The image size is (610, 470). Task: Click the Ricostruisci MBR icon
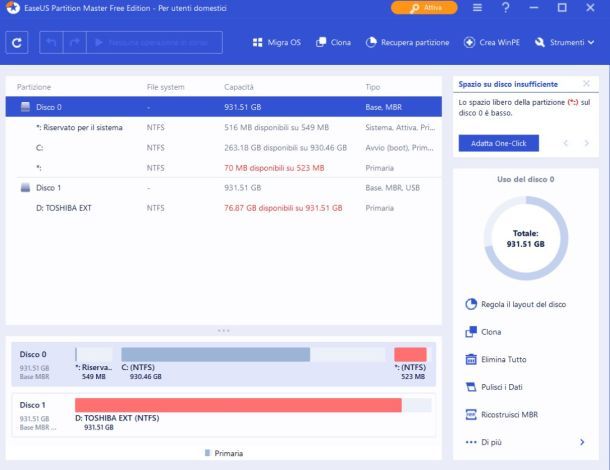tap(471, 415)
